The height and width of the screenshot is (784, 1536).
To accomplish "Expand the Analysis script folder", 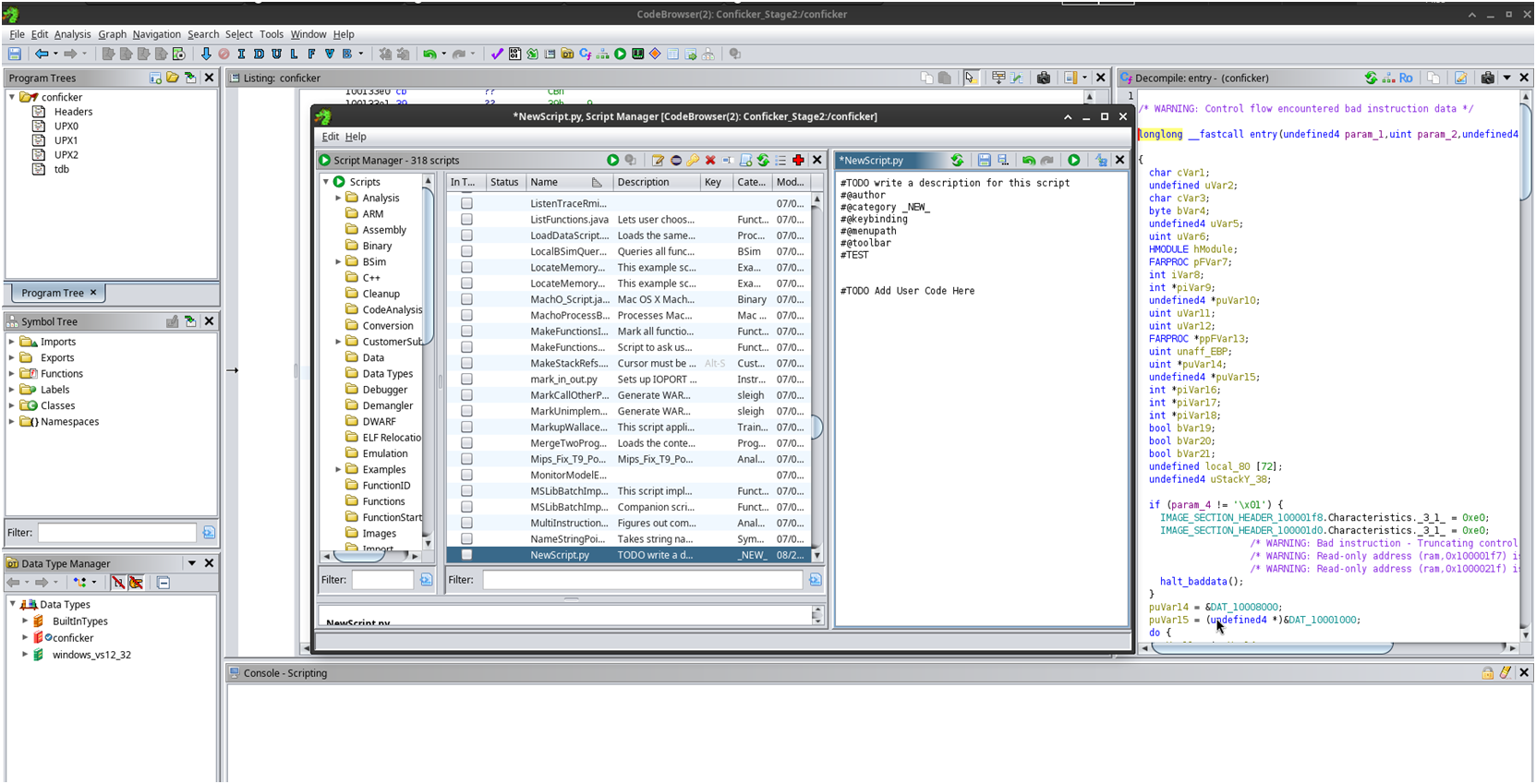I will pos(338,198).
